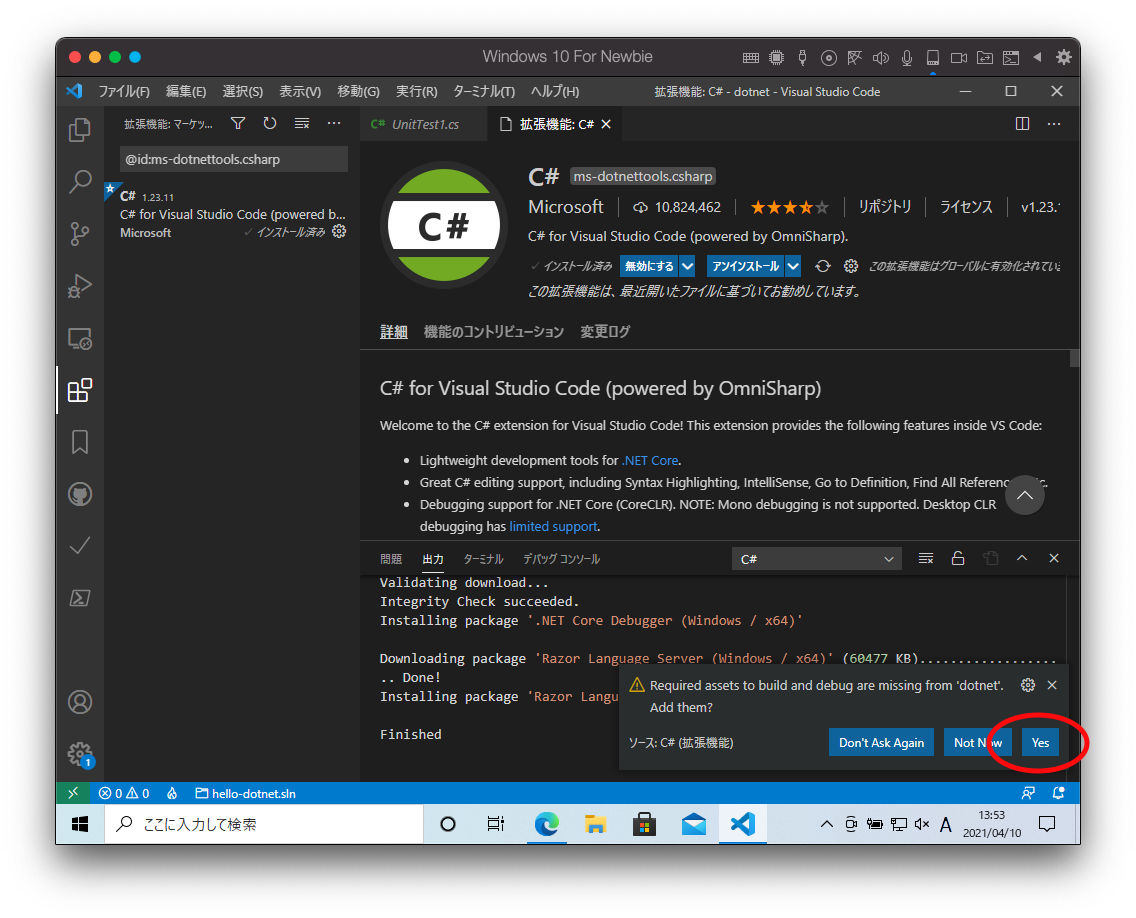Viewport: 1136px width, 918px height.
Task: Switch to the ターミナル panel tab
Action: 483,559
